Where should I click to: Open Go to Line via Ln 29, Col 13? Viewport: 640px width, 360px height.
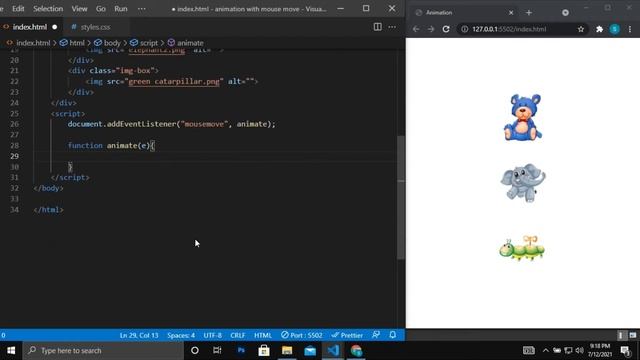(139, 336)
